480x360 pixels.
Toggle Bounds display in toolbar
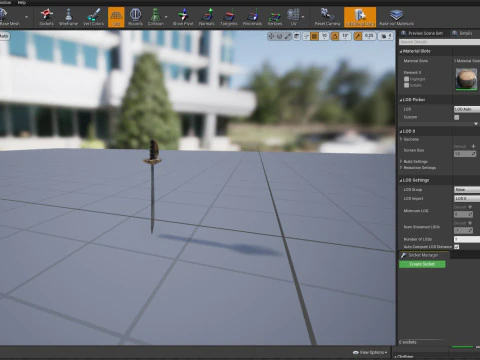click(x=135, y=17)
